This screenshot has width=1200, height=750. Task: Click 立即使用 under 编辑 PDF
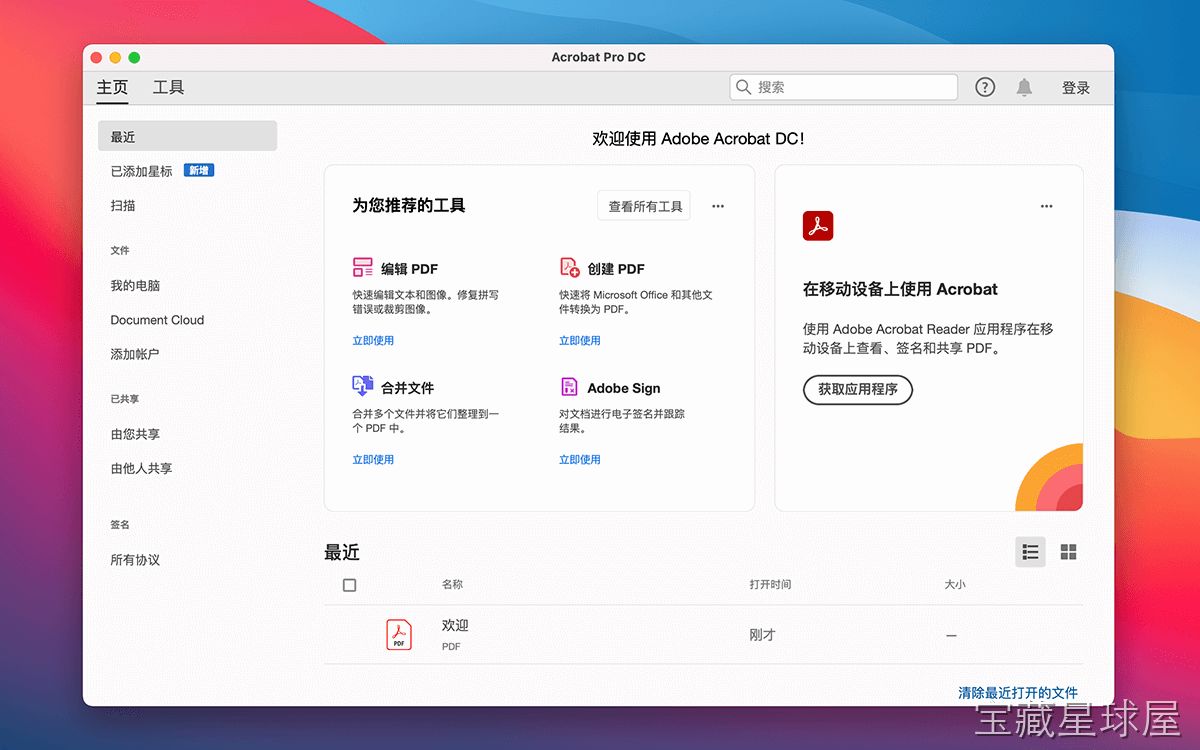point(373,340)
